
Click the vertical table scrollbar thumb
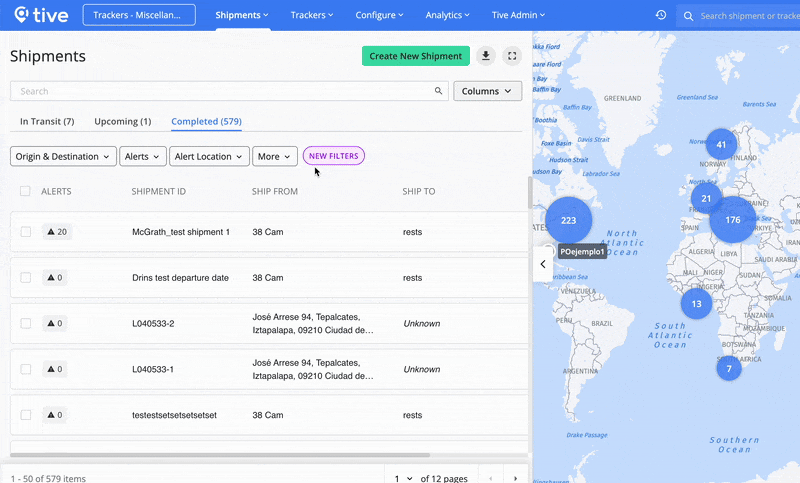pyautogui.click(x=530, y=192)
